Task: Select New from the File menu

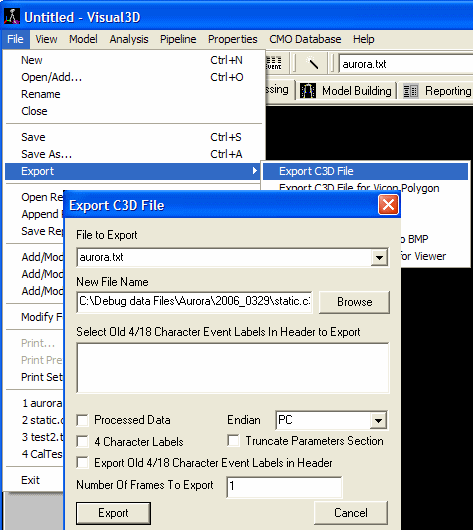Action: pos(134,60)
